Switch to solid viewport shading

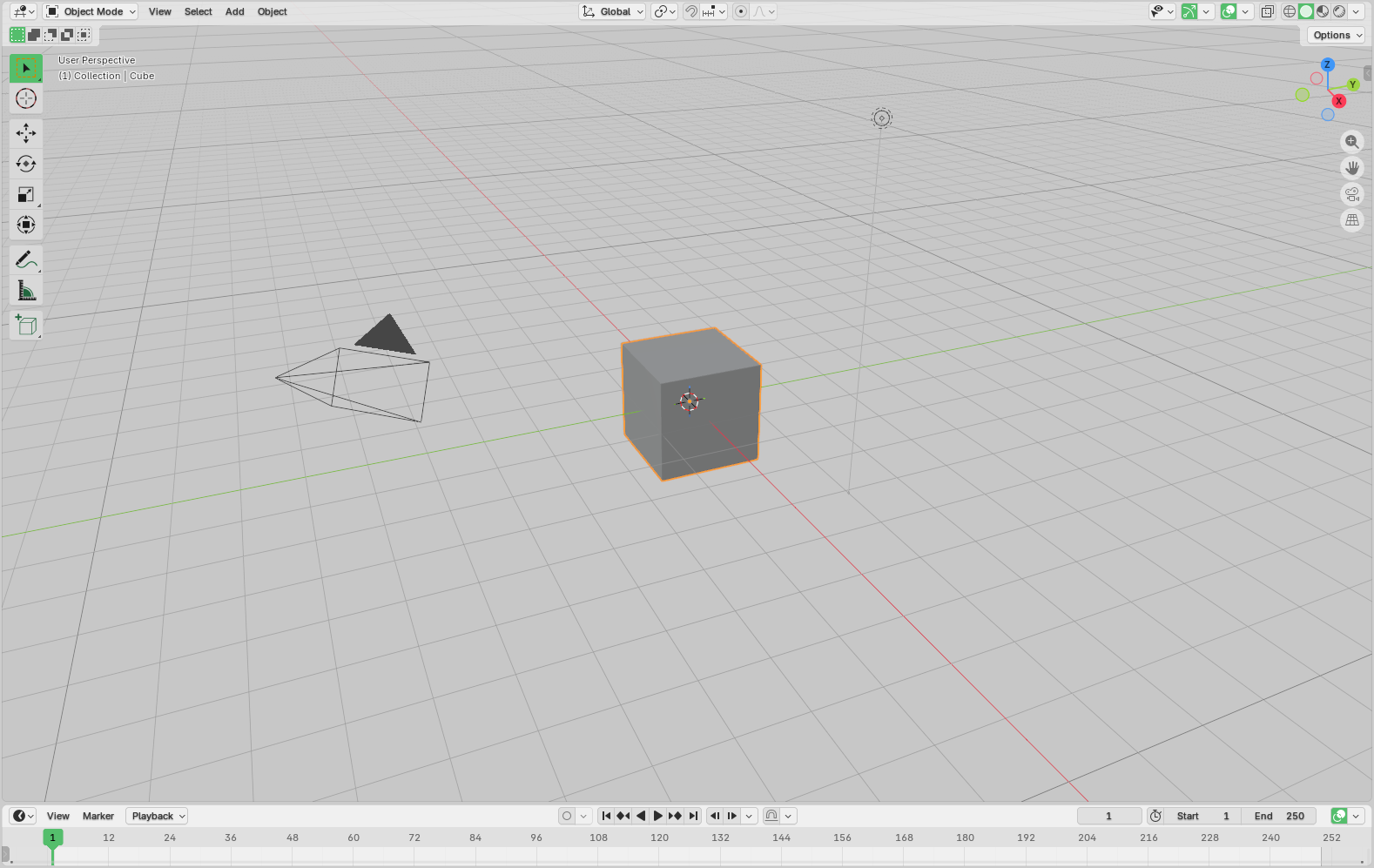1306,11
